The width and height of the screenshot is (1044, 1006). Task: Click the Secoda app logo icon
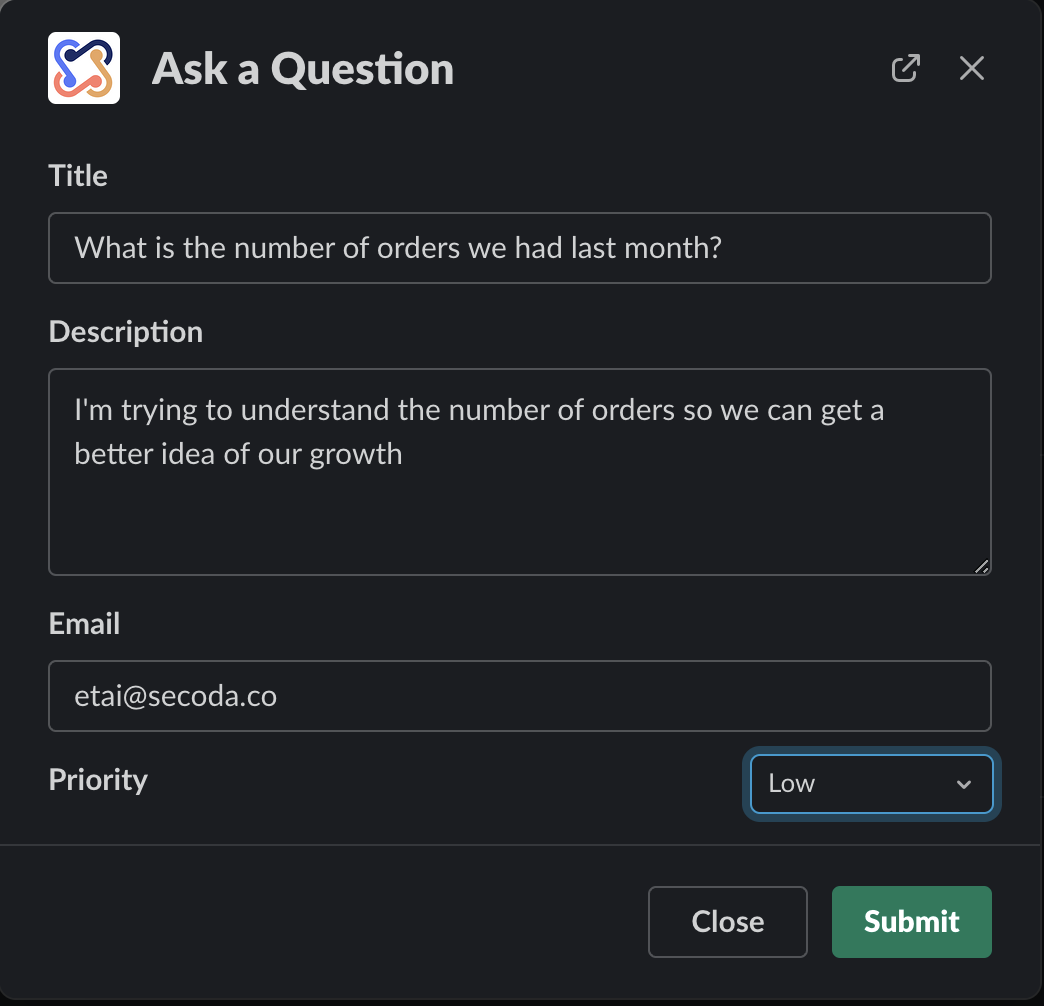pos(84,68)
